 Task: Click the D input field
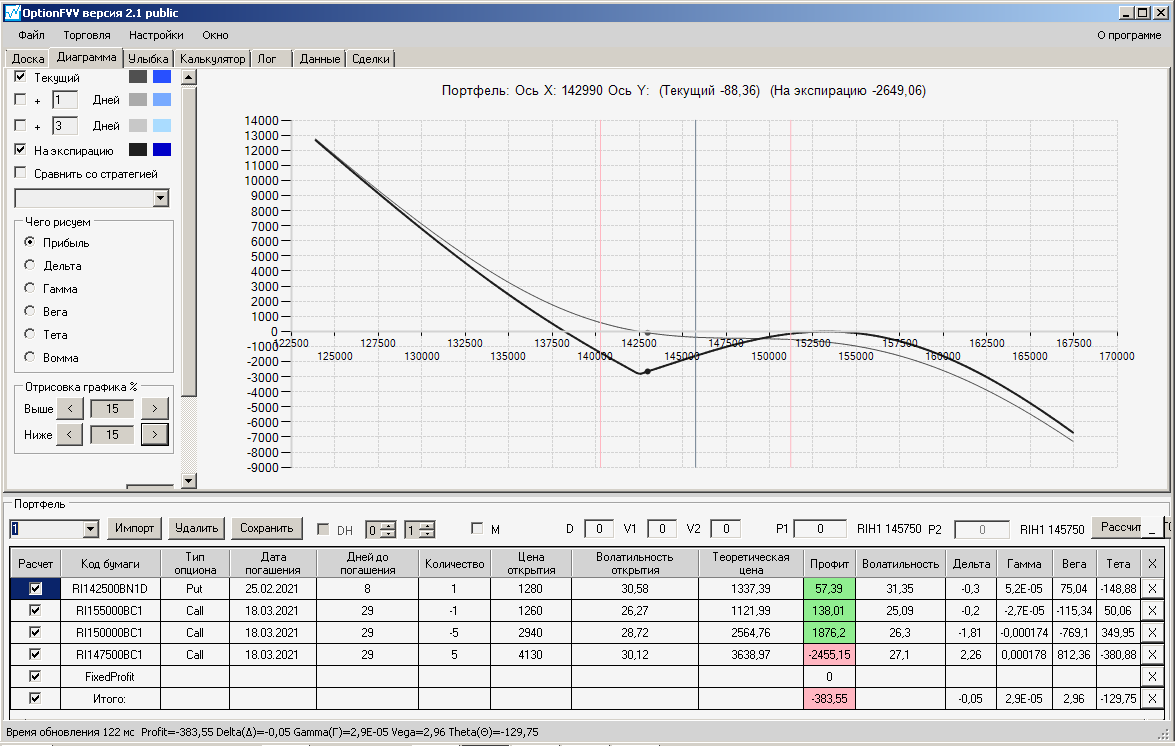click(x=599, y=529)
